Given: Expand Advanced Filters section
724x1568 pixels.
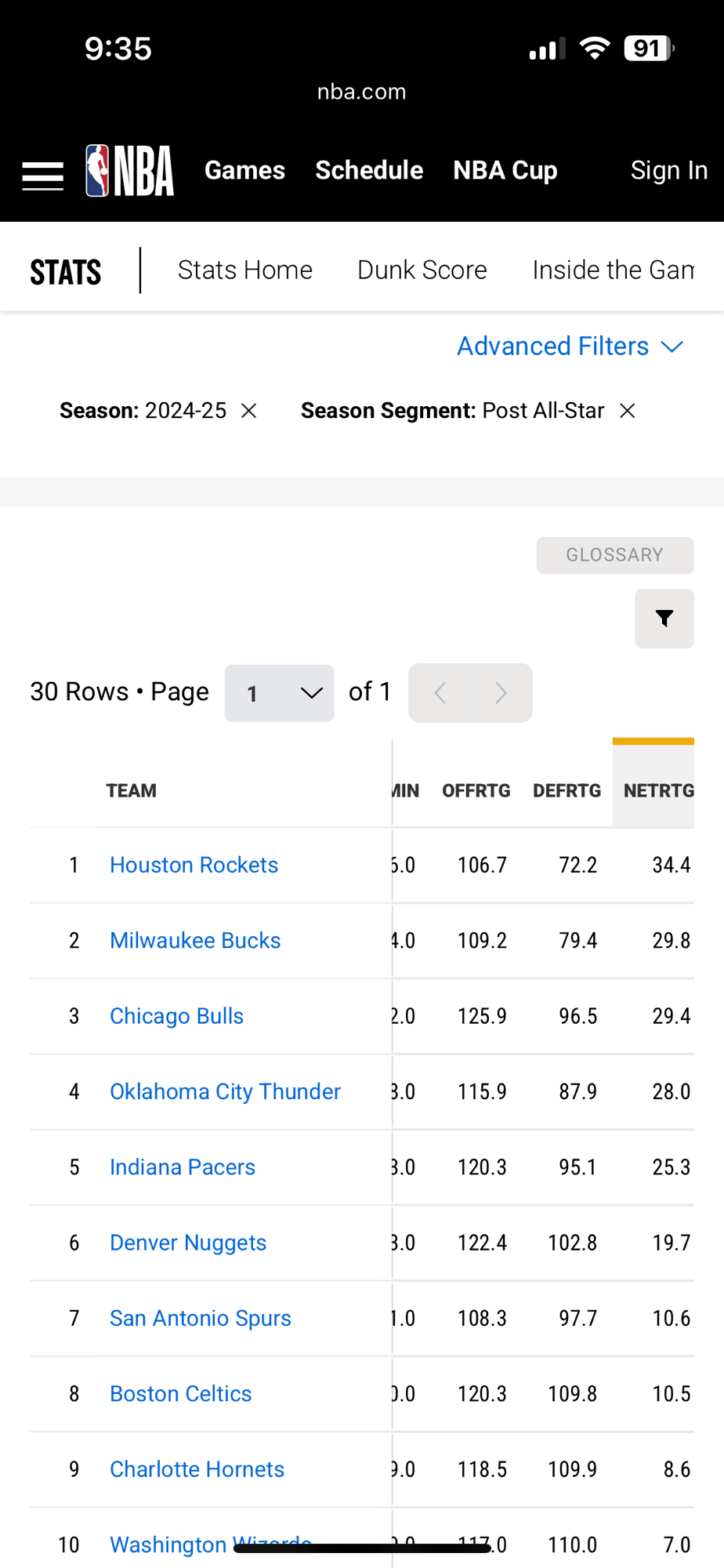Looking at the screenshot, I should [x=570, y=347].
